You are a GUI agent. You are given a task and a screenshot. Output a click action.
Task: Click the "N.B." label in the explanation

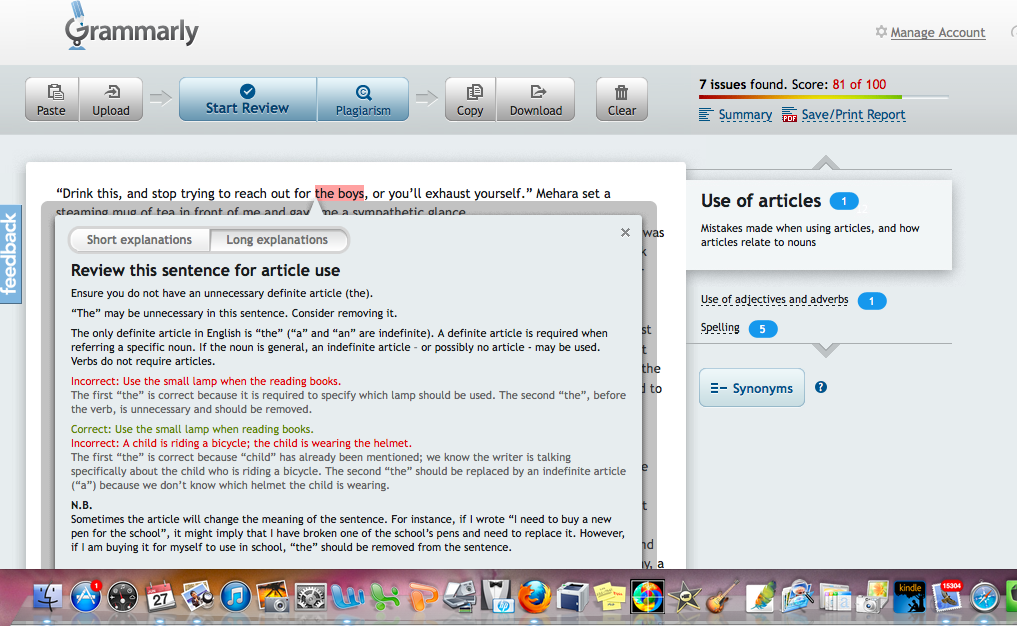click(x=82, y=505)
